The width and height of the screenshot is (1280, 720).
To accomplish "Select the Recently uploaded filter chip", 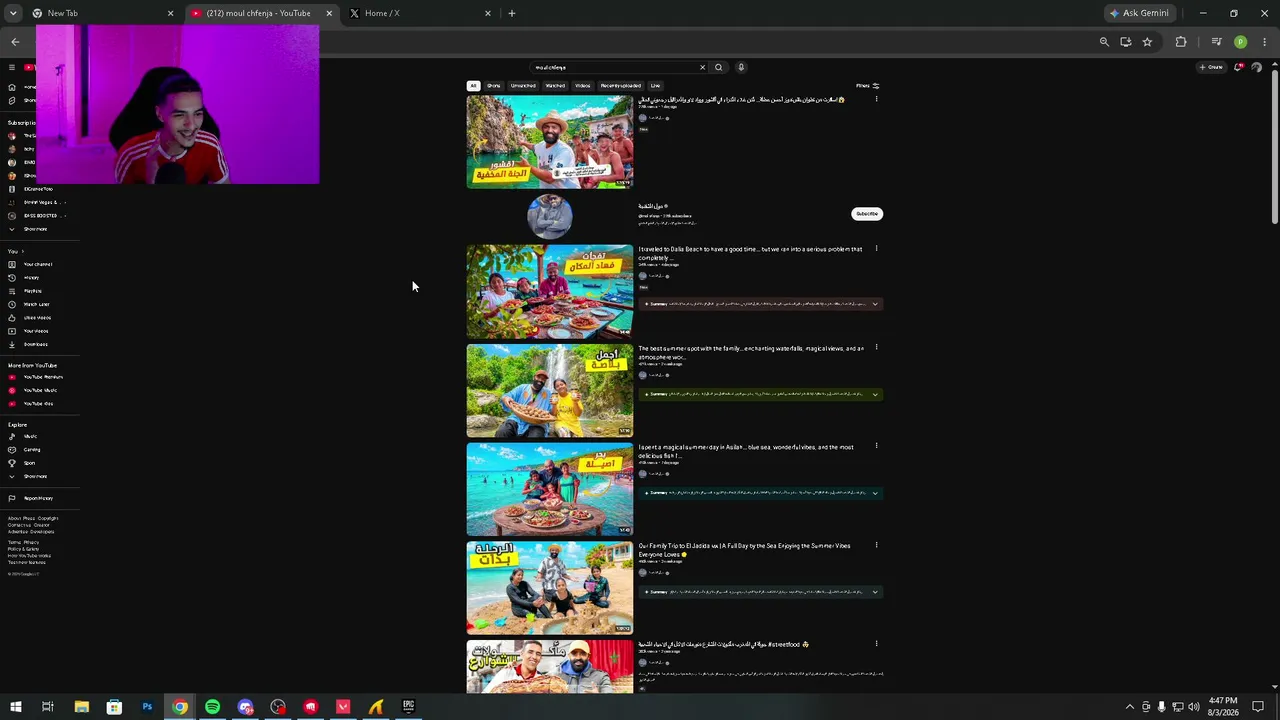I will tap(620, 86).
